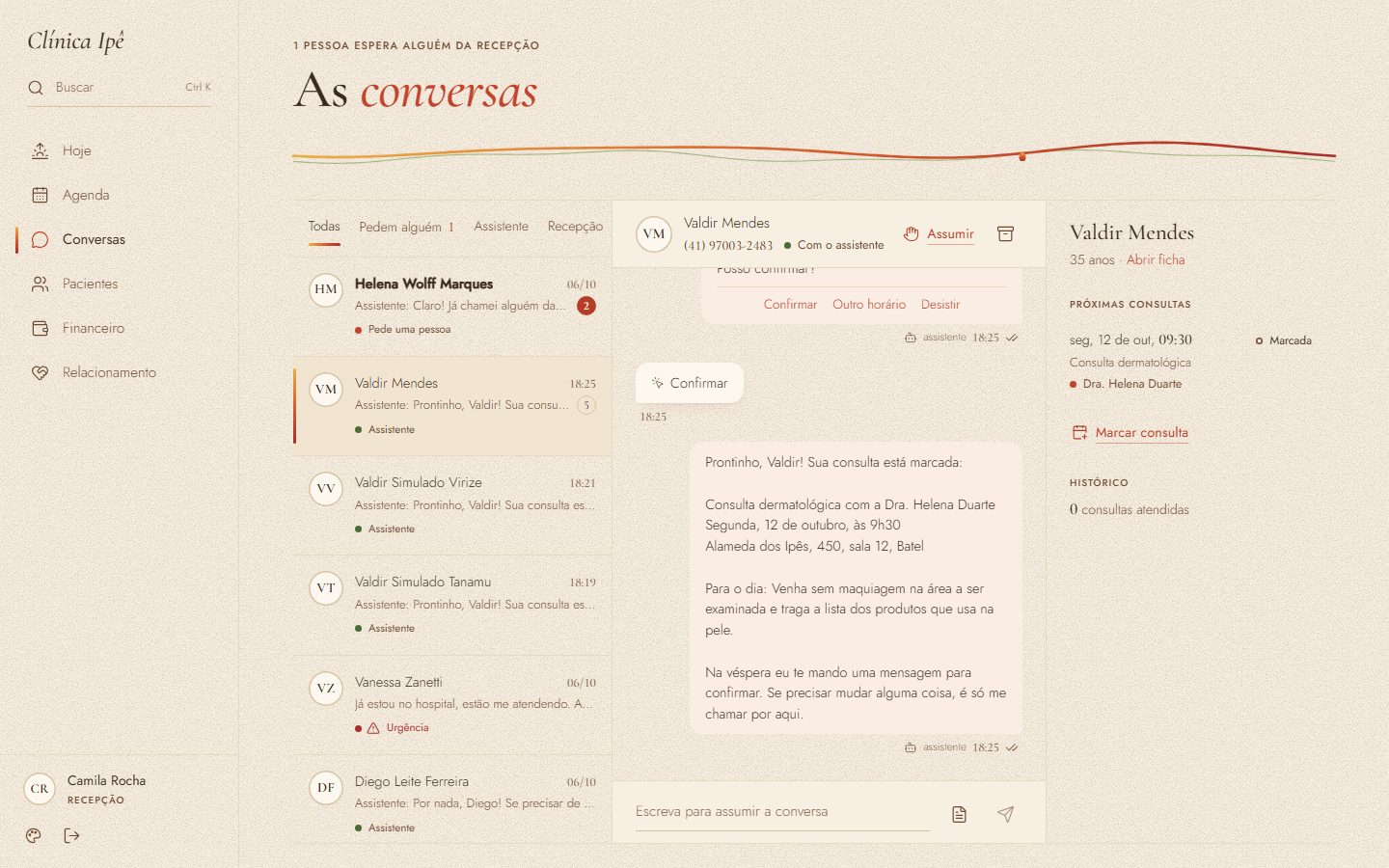This screenshot has width=1389, height=868.
Task: Open Vanessa Zanetti urgent conversation
Action: [452, 705]
